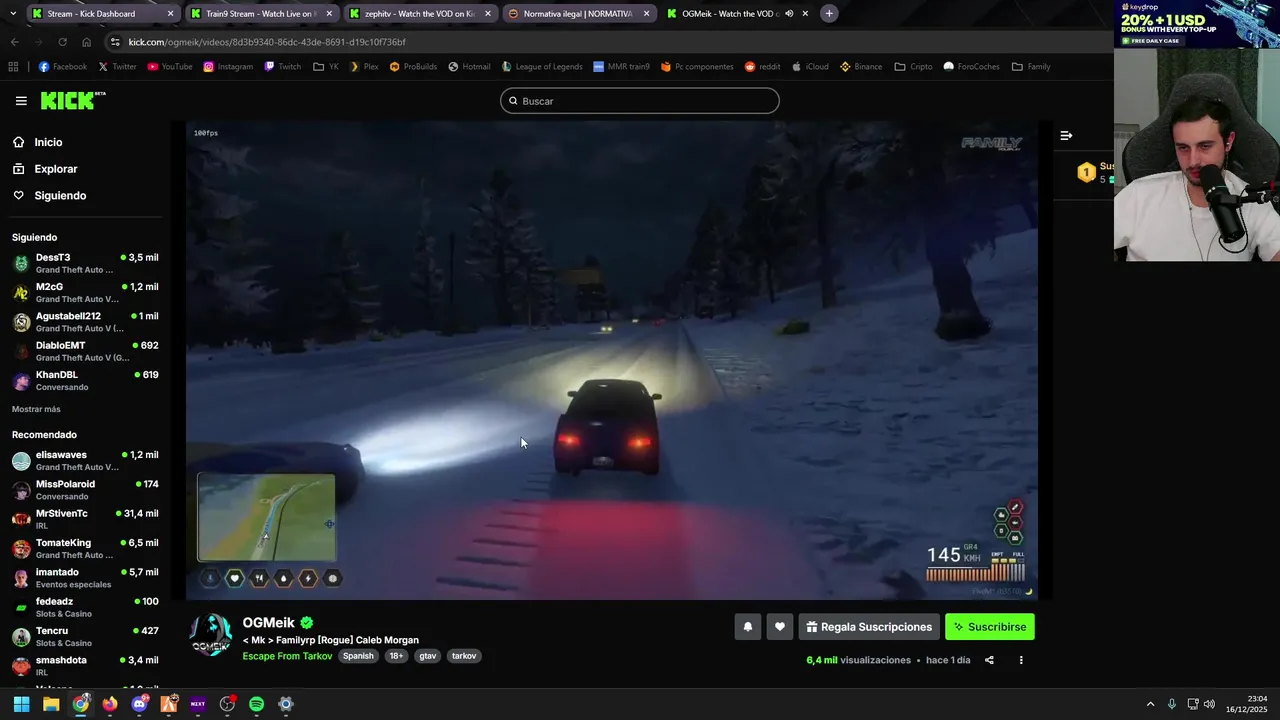The height and width of the screenshot is (720, 1280).
Task: Select the tarkov tag
Action: pos(464,656)
